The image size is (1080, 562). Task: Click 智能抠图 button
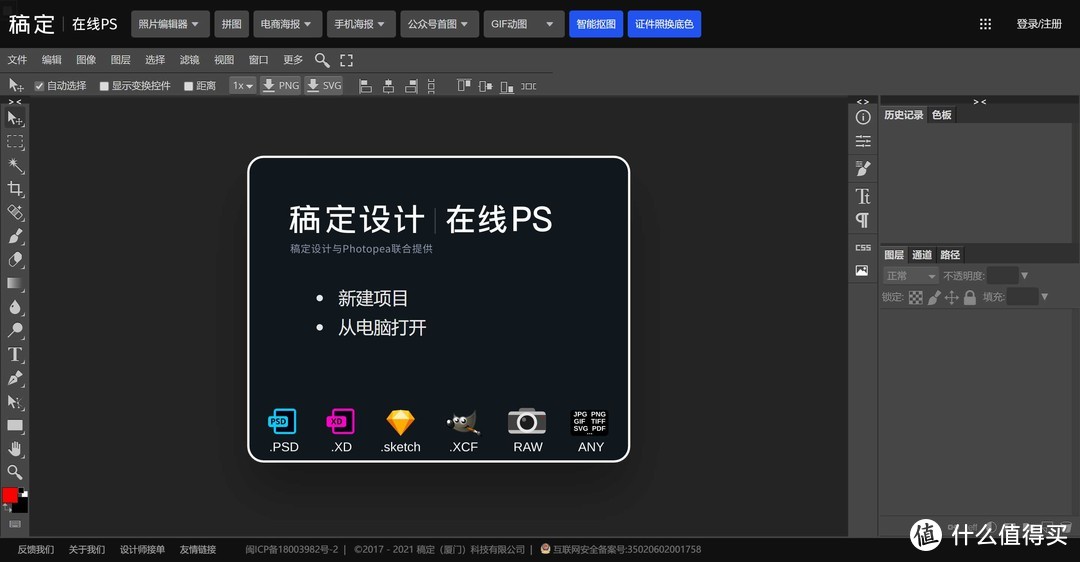[596, 24]
